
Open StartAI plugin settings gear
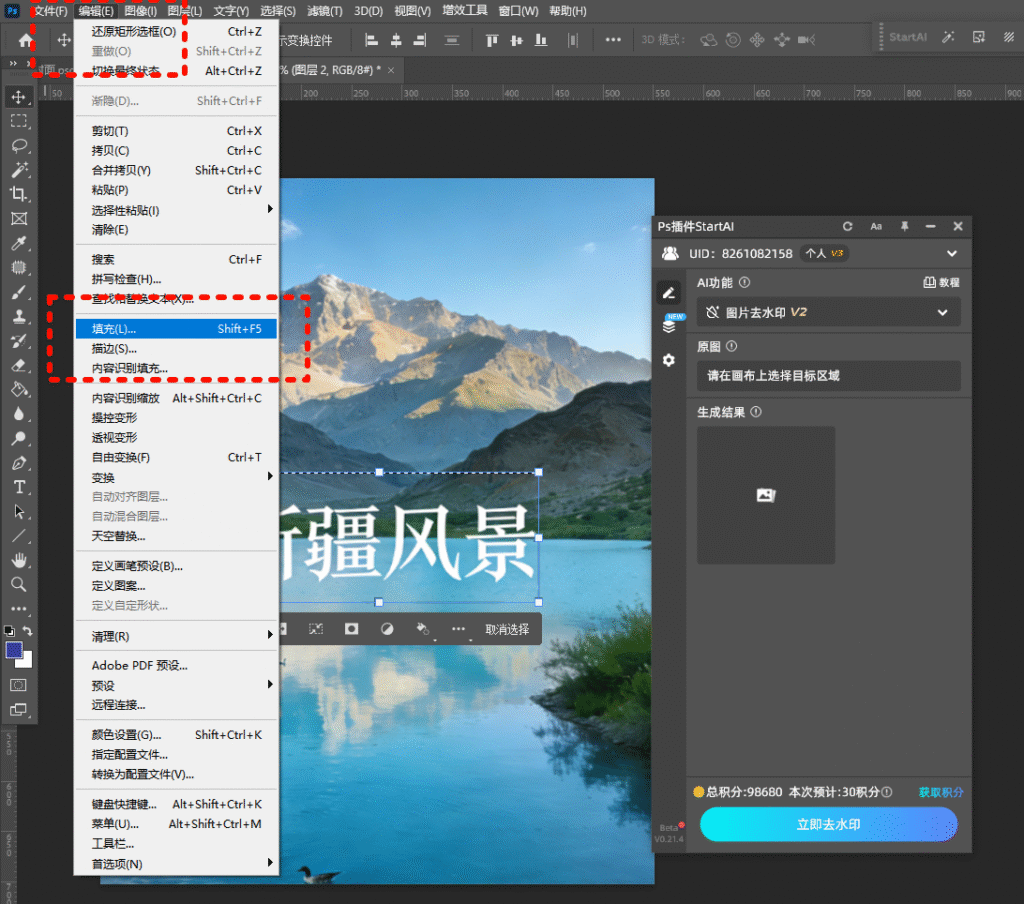point(669,360)
